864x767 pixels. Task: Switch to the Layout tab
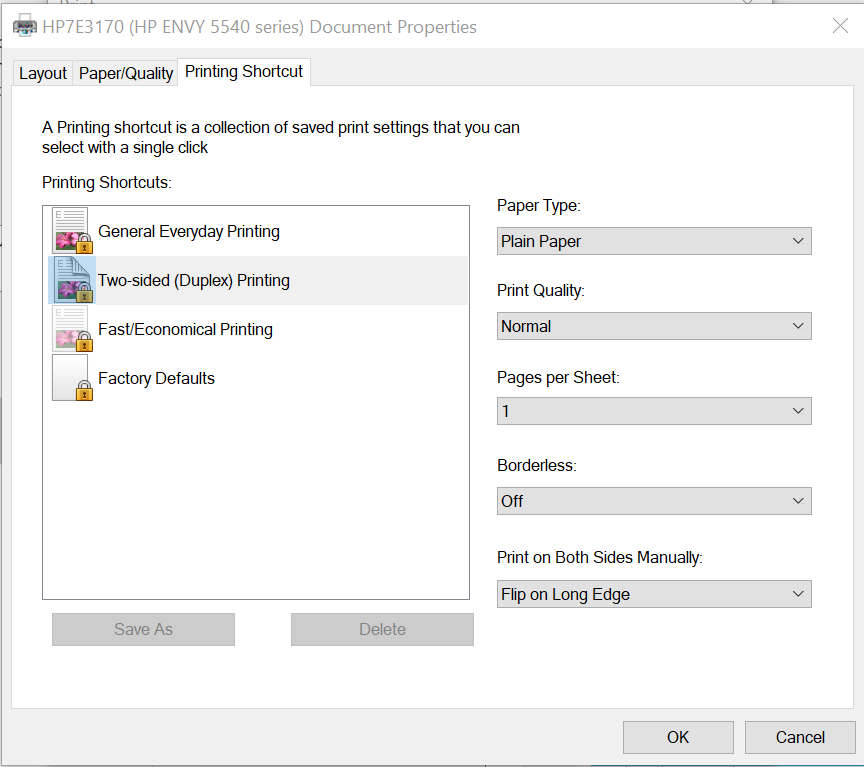click(42, 72)
